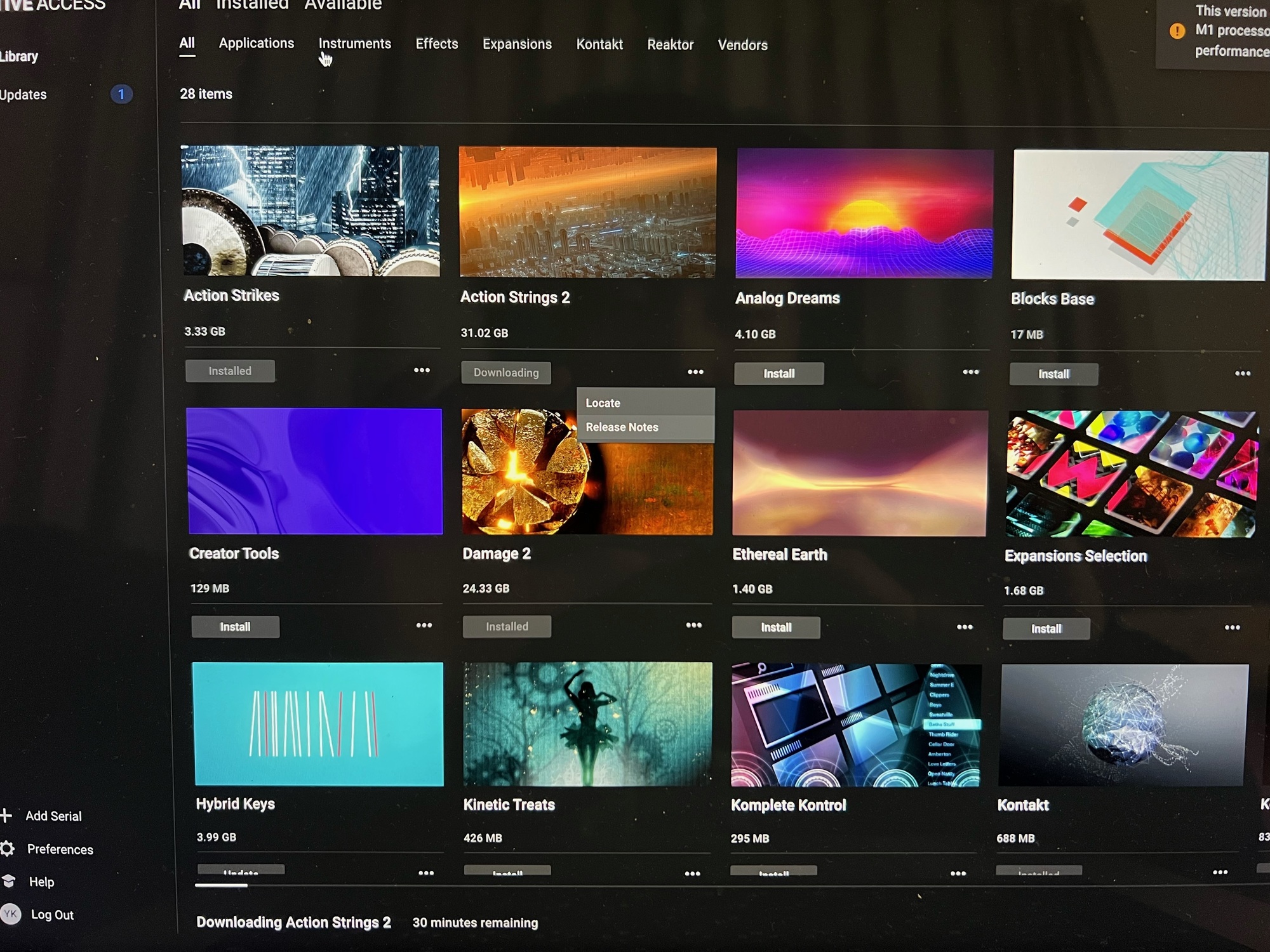Open the Action Strikes thumbnail
This screenshot has width=1270, height=952.
311,211
